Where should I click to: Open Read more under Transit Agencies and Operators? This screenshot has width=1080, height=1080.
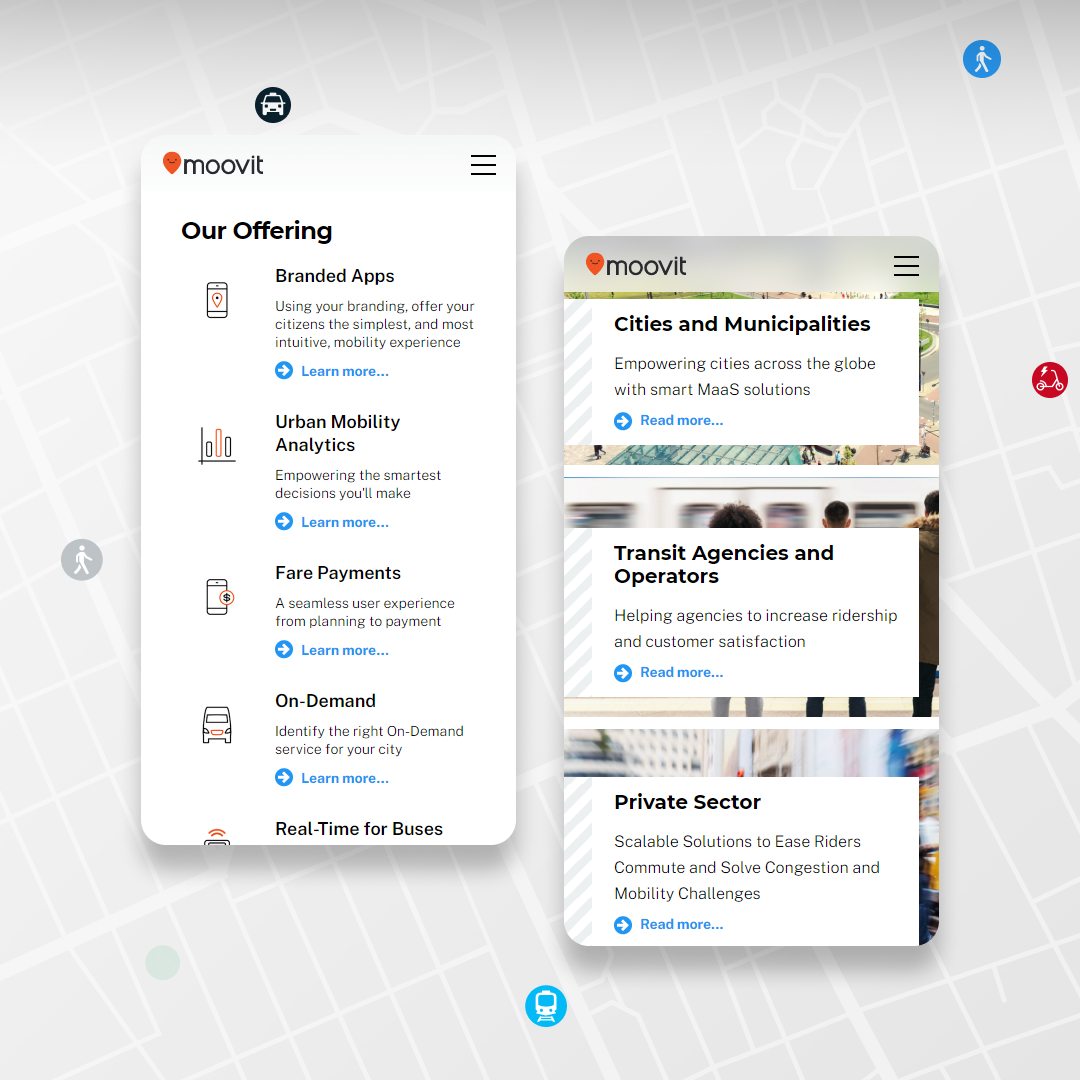[x=682, y=672]
